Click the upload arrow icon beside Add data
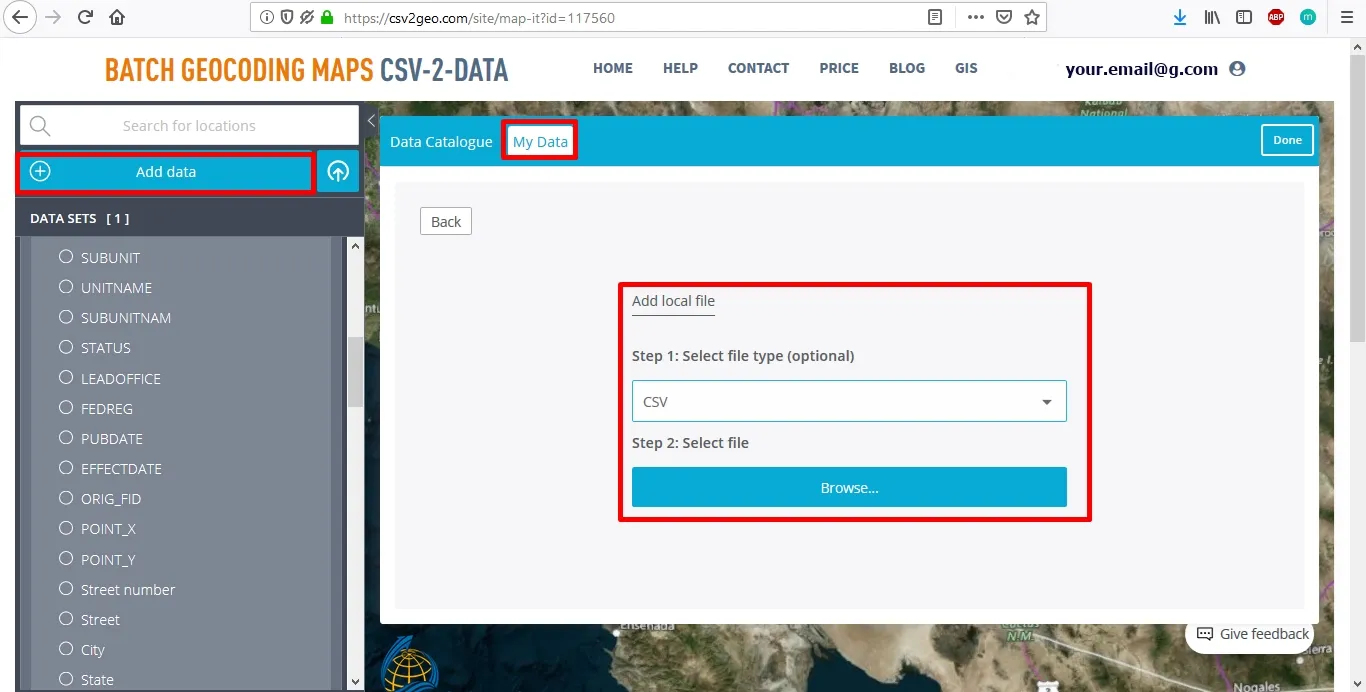This screenshot has height=692, width=1366. click(x=338, y=172)
